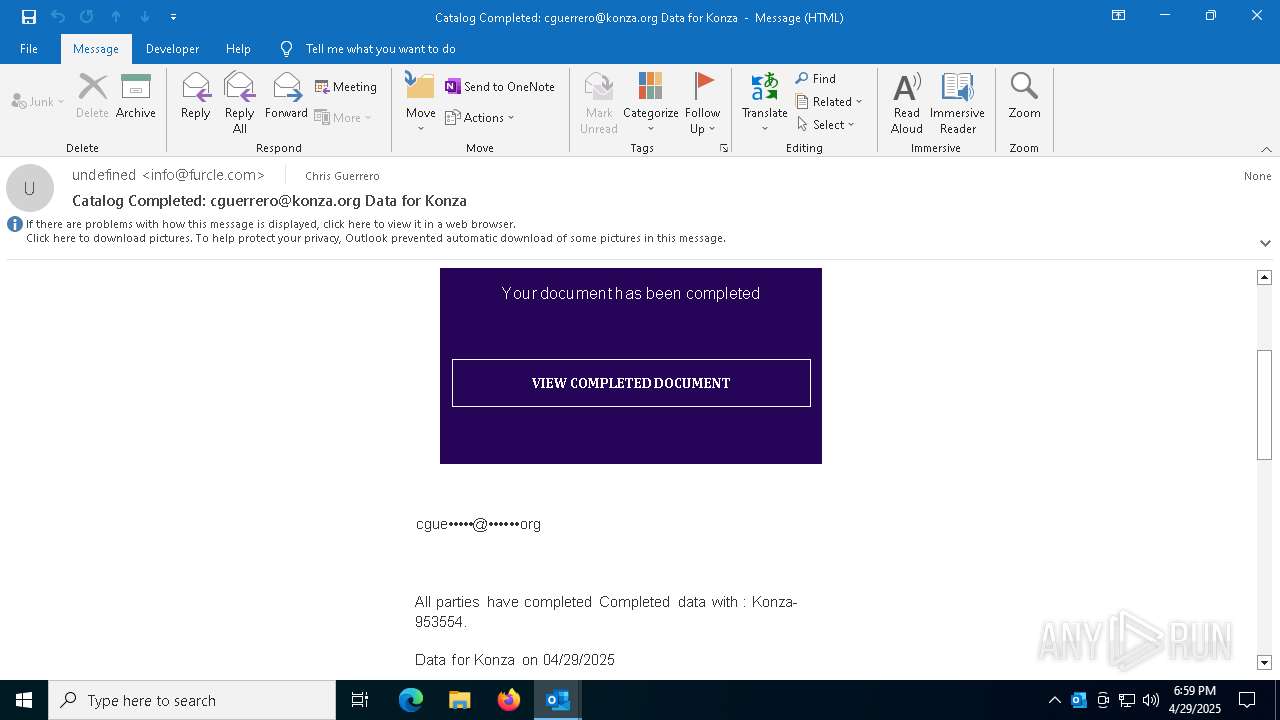
Task: Choose Reply All
Action: pos(240,102)
